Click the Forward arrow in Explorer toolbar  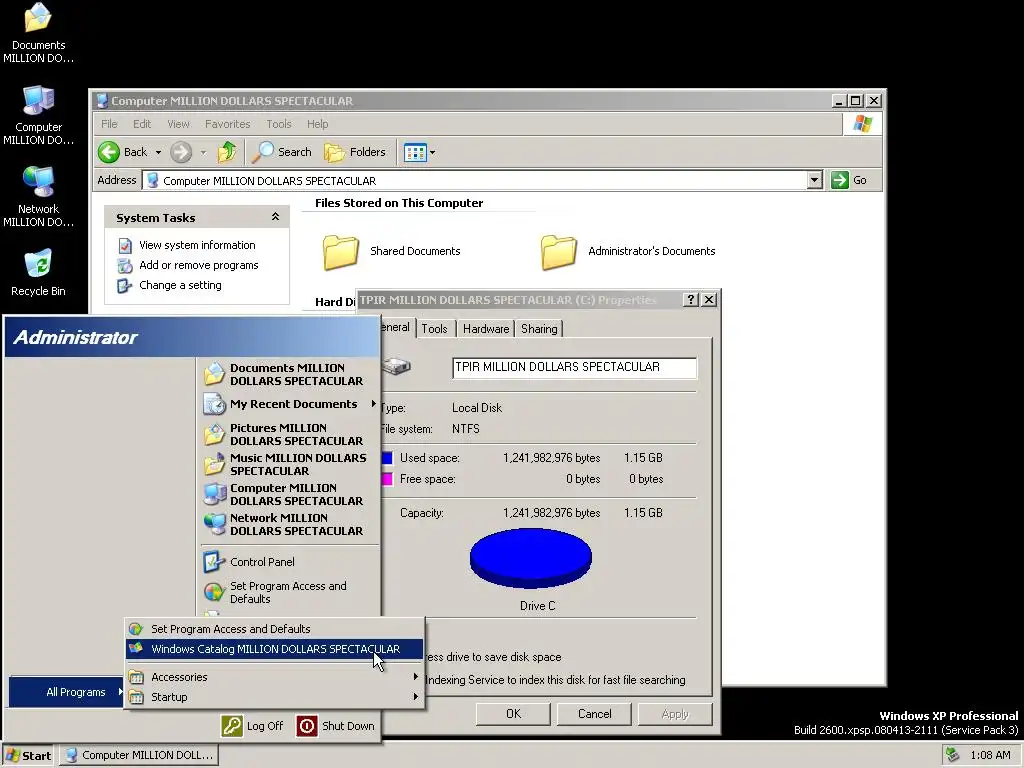pos(181,152)
